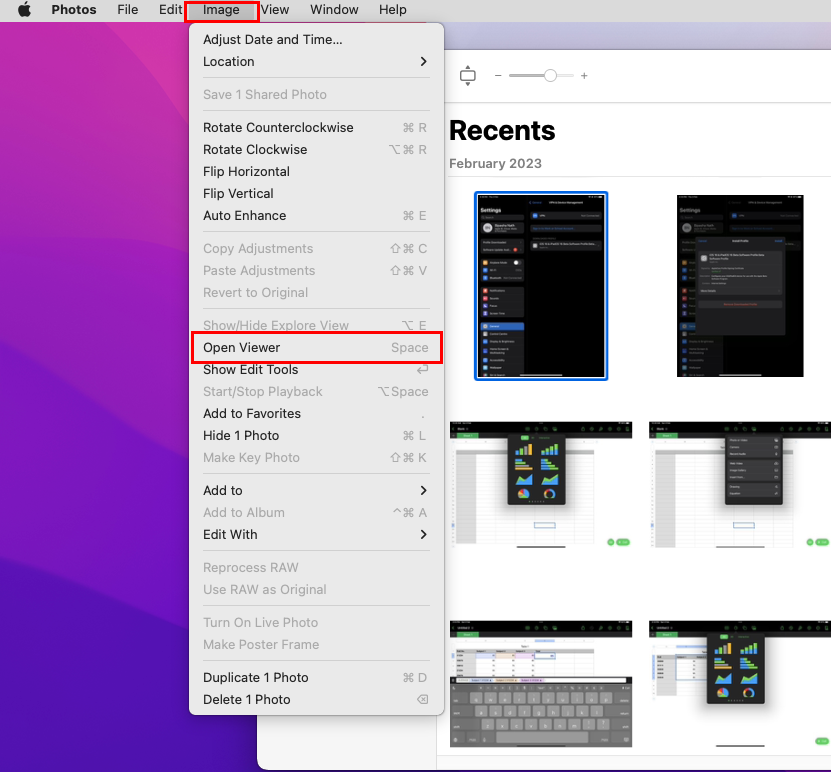The image size is (831, 772).
Task: Open the Photos app menu
Action: [x=74, y=10]
